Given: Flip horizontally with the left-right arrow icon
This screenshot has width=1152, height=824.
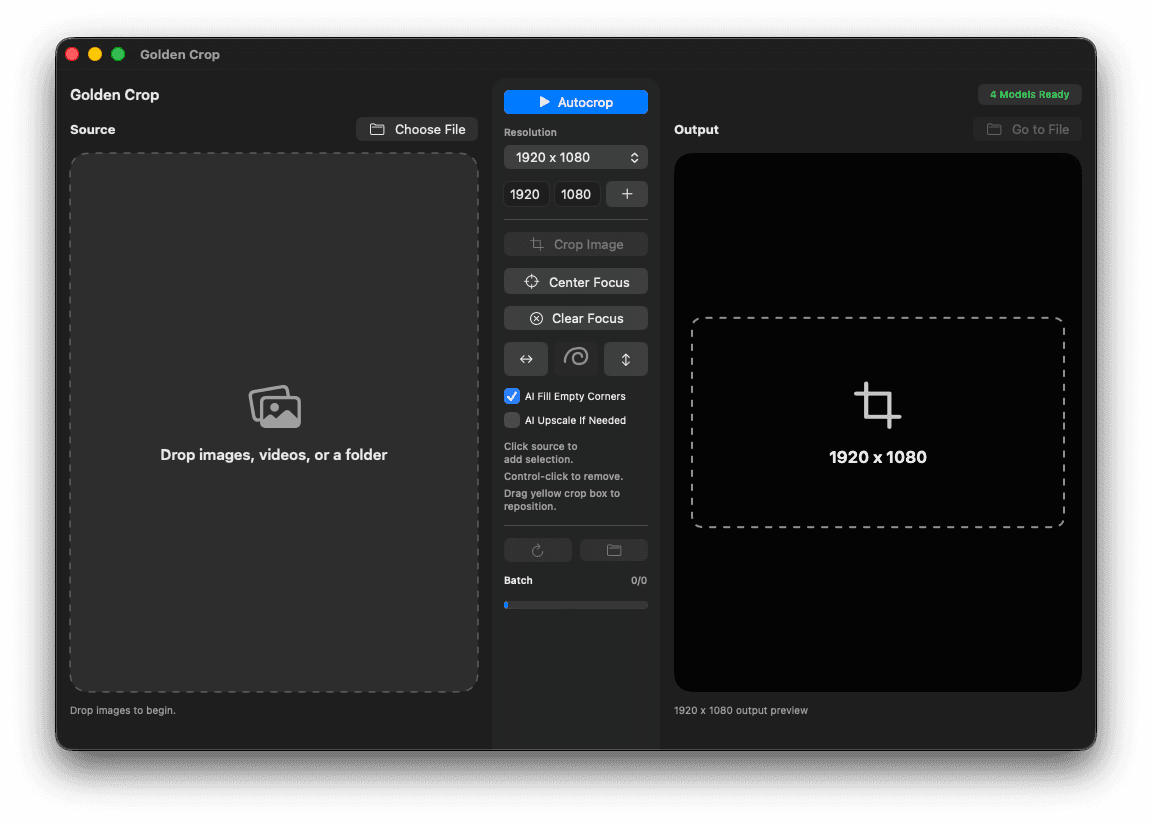Looking at the screenshot, I should coord(526,359).
